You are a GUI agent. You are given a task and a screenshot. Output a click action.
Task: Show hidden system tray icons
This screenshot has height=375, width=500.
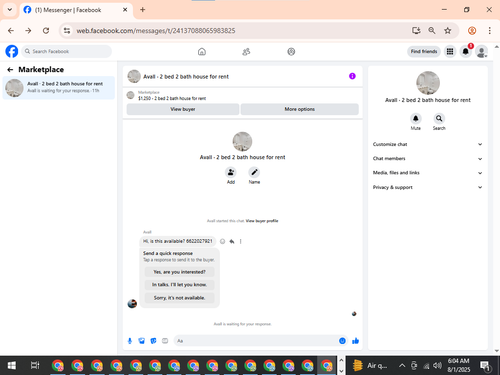click(x=402, y=366)
